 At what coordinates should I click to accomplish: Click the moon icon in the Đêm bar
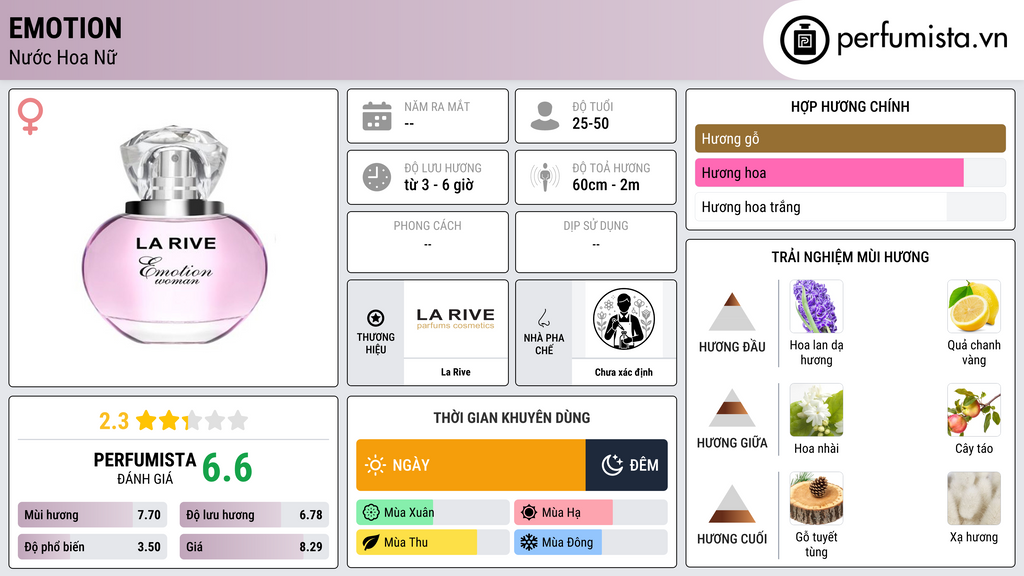coord(612,465)
